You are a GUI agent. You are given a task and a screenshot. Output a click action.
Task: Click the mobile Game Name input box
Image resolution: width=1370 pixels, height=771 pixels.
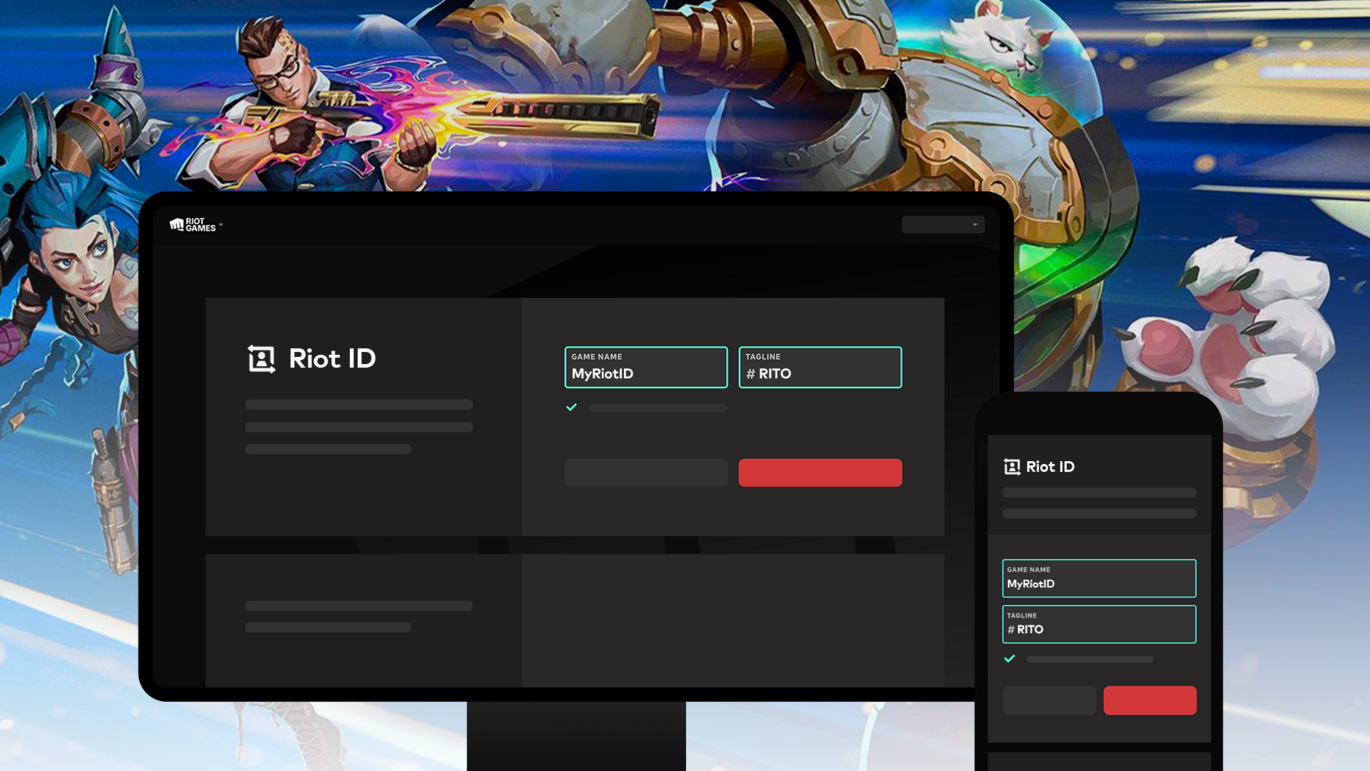click(1098, 578)
